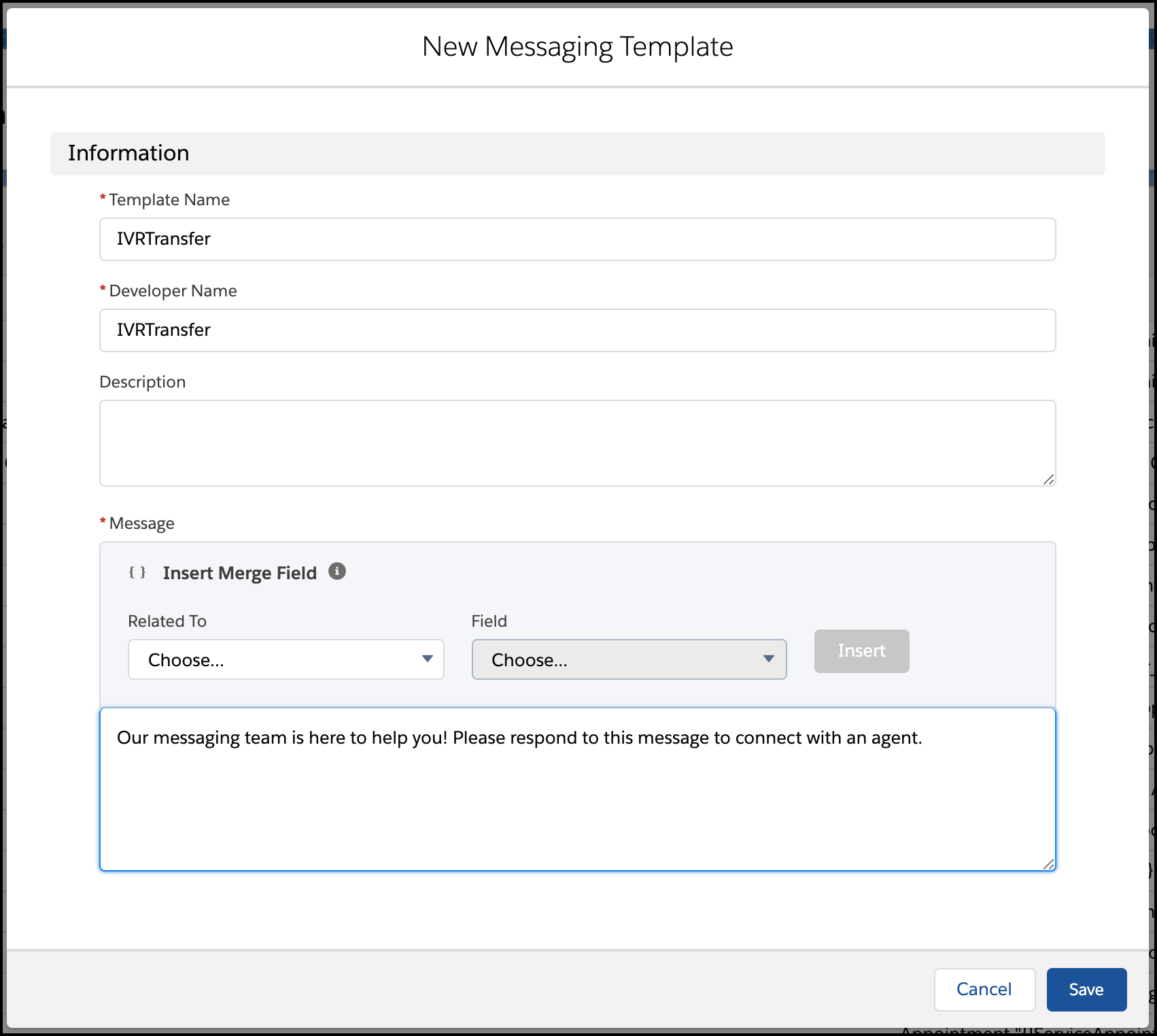Select the Template Name input containing IVRTransfer
The width and height of the screenshot is (1157, 1036).
pos(576,239)
